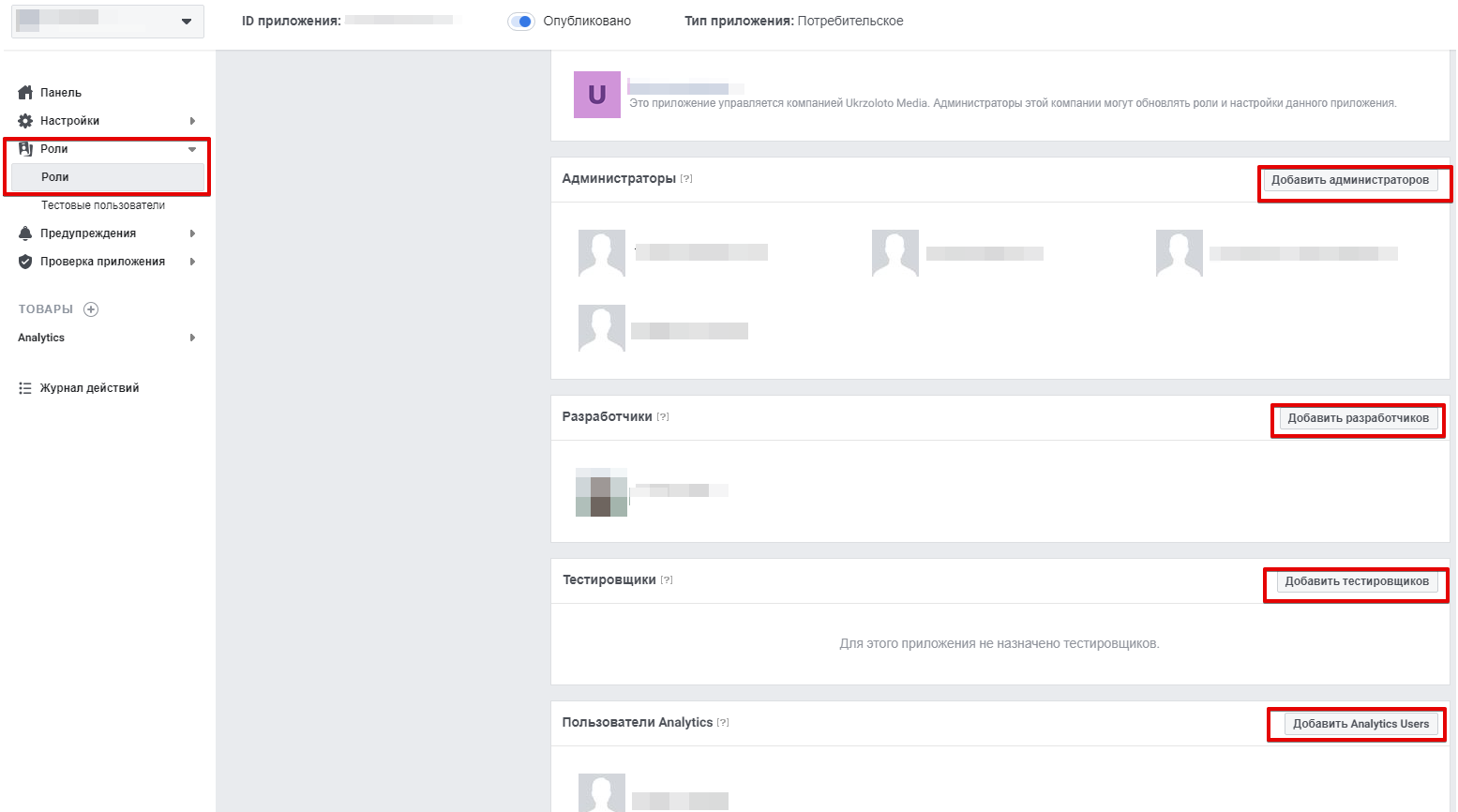Click the help icon beside Администраторы

pyautogui.click(x=686, y=179)
